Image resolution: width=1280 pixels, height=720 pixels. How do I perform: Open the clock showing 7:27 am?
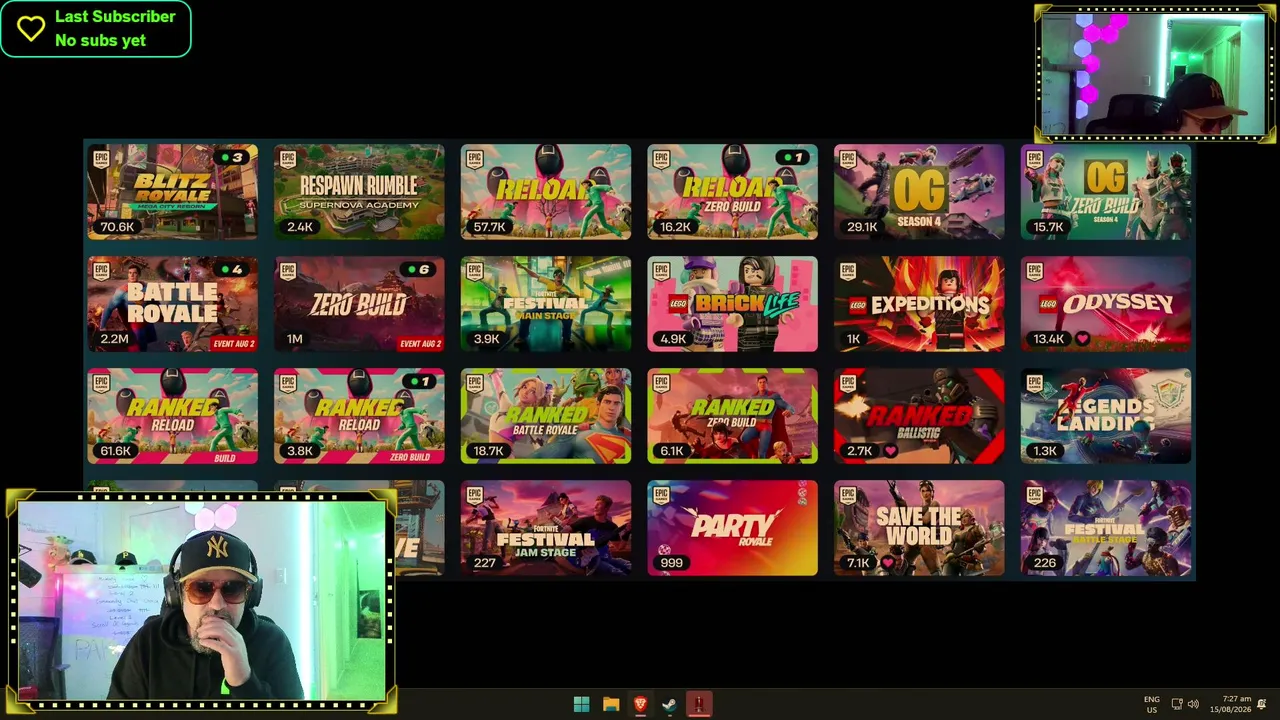[1231, 704]
